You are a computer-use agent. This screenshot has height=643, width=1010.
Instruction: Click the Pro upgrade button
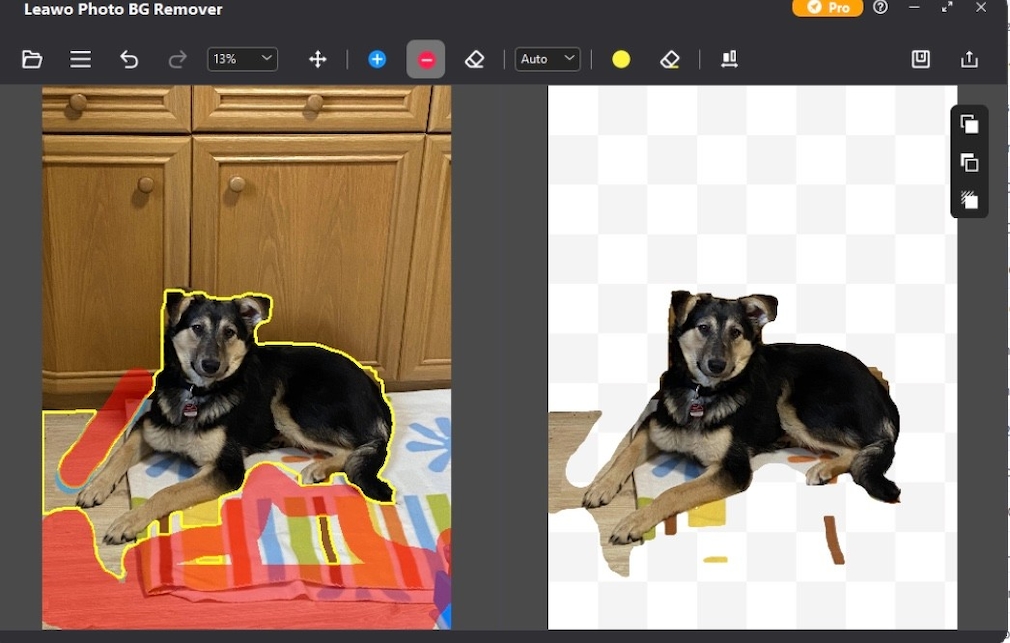(827, 8)
